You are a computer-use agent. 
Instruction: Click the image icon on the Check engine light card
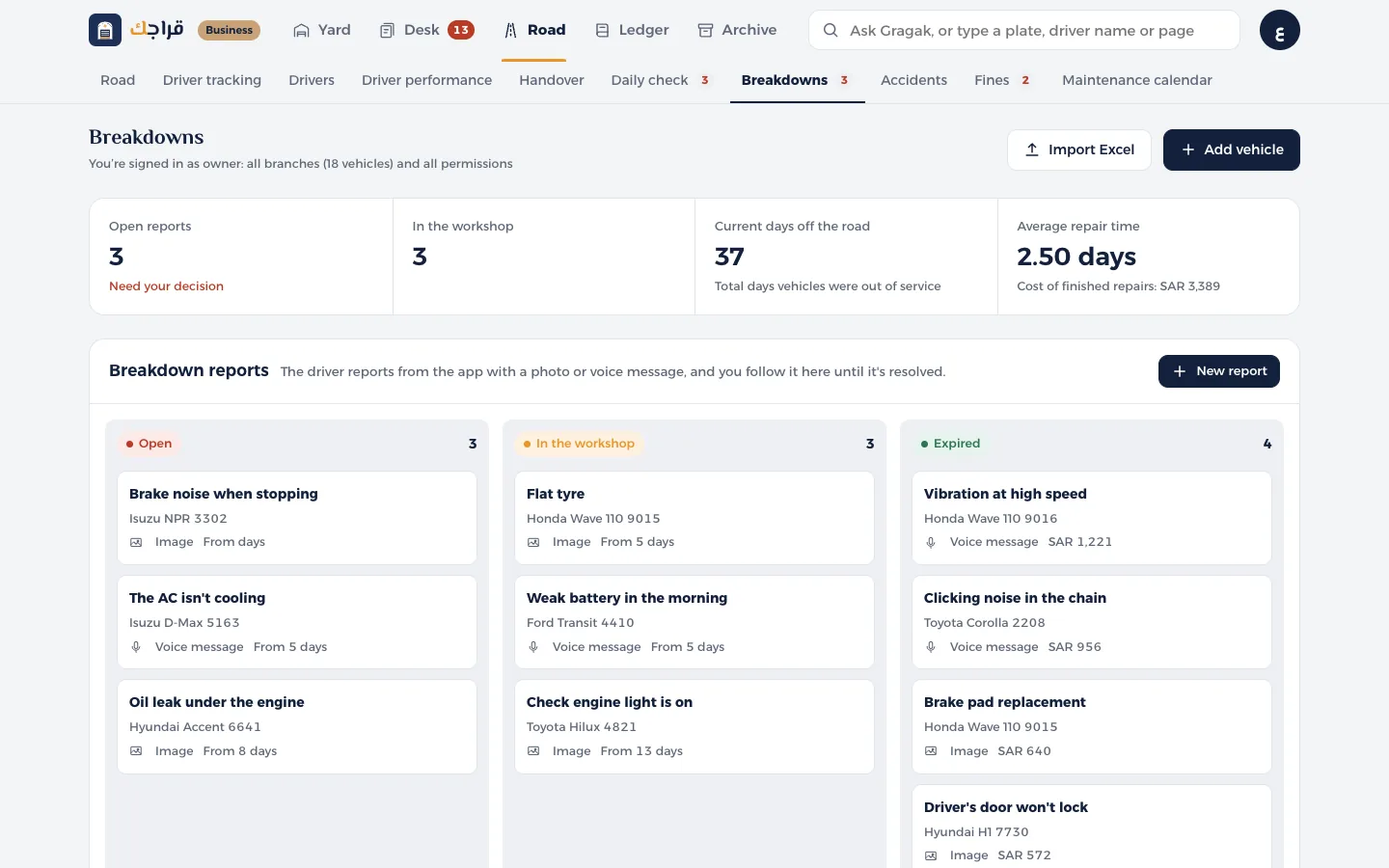(533, 751)
